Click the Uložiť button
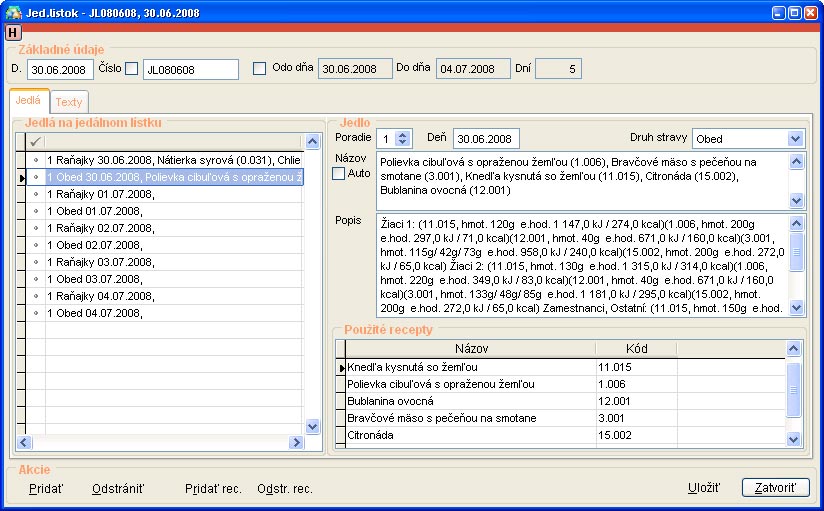Image resolution: width=824 pixels, height=511 pixels. (703, 488)
